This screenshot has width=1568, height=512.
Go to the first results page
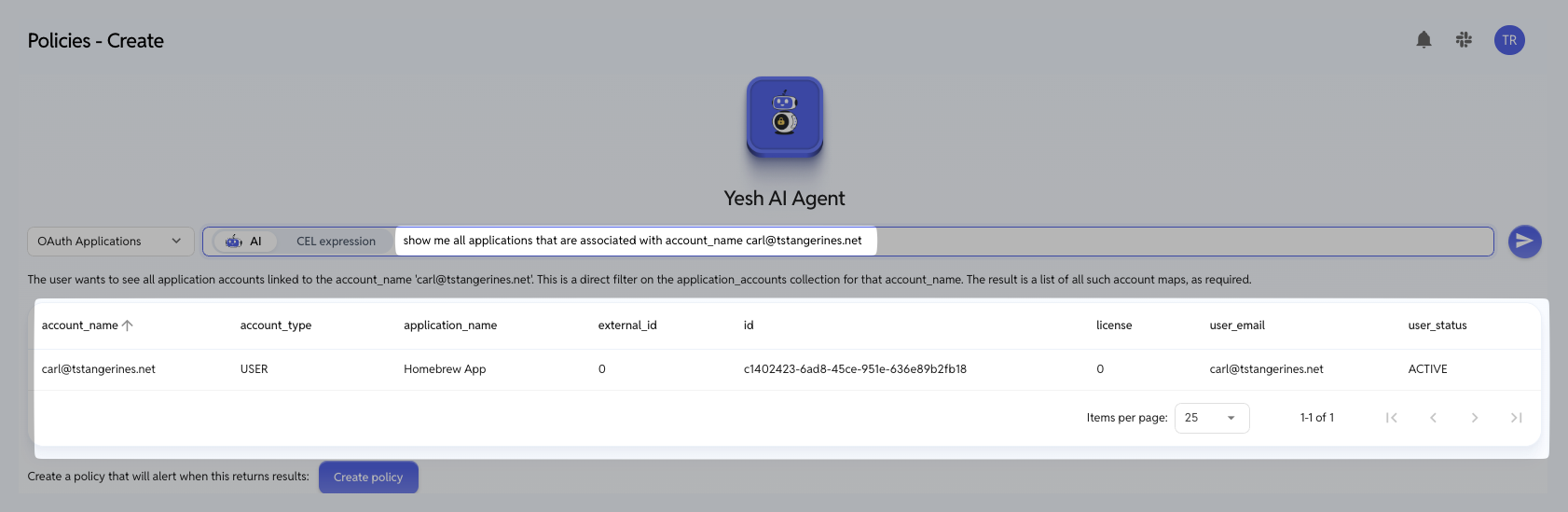pos(1391,418)
